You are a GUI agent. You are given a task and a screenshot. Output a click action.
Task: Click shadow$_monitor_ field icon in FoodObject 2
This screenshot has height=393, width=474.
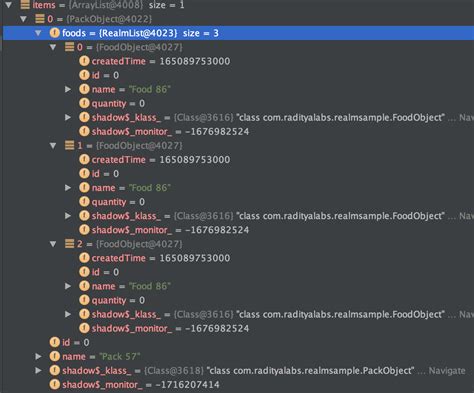pyautogui.click(x=84, y=328)
